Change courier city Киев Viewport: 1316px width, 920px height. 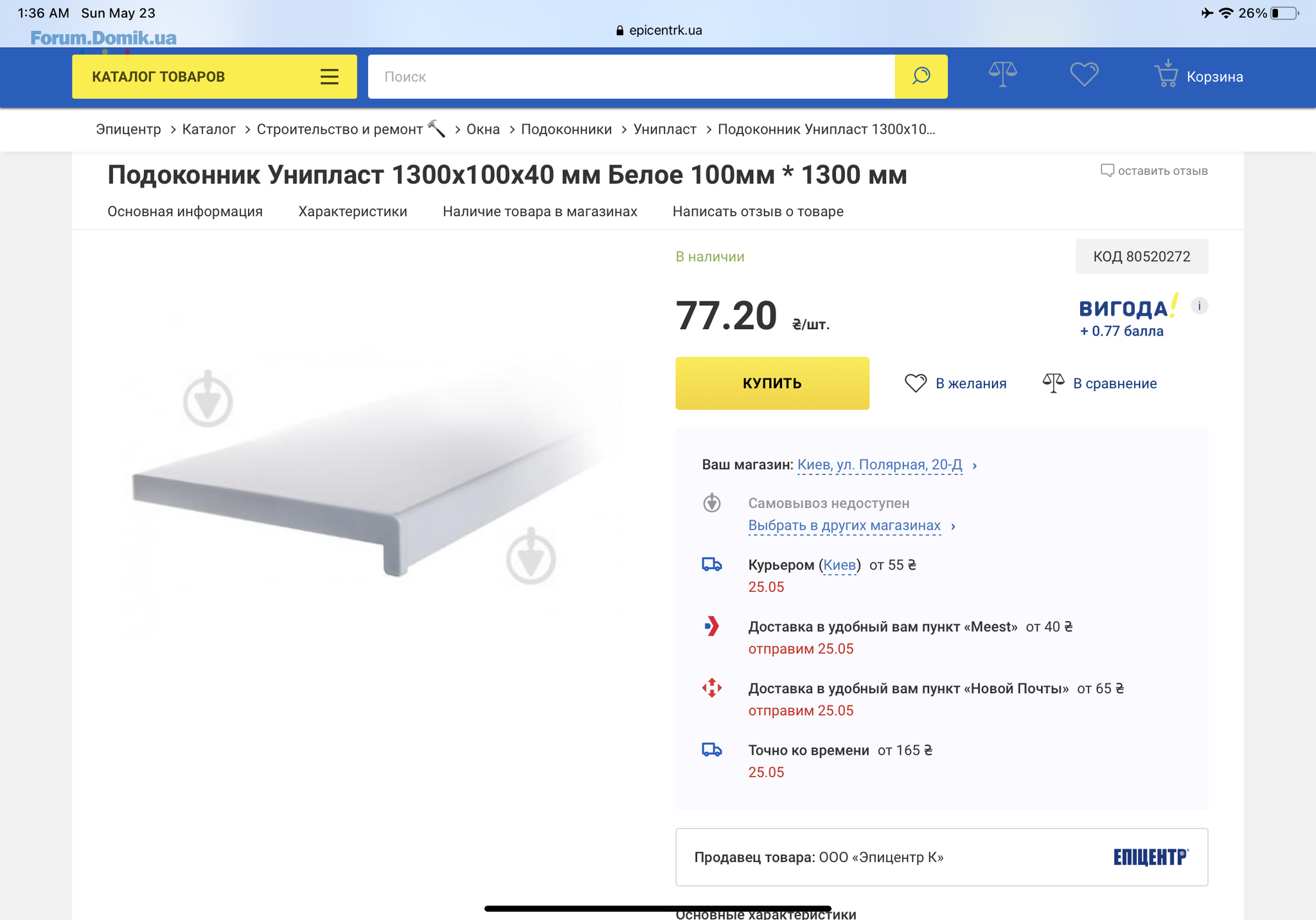[x=839, y=565]
